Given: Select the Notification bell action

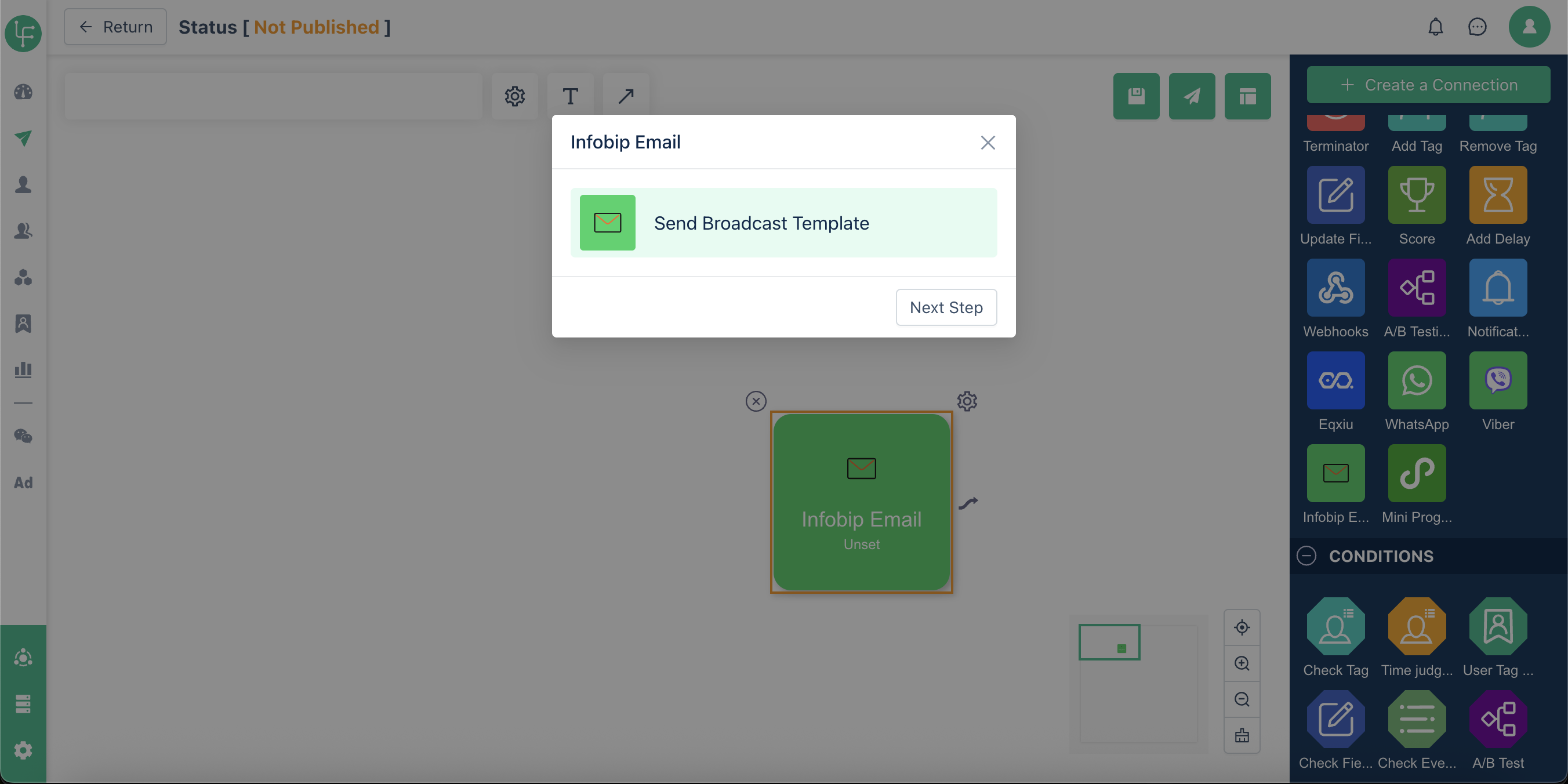Looking at the screenshot, I should click(1497, 287).
